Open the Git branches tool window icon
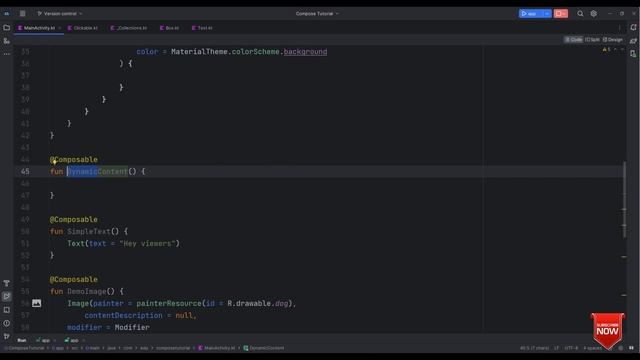Viewport: 640px width, 360px height. click(x=7, y=336)
